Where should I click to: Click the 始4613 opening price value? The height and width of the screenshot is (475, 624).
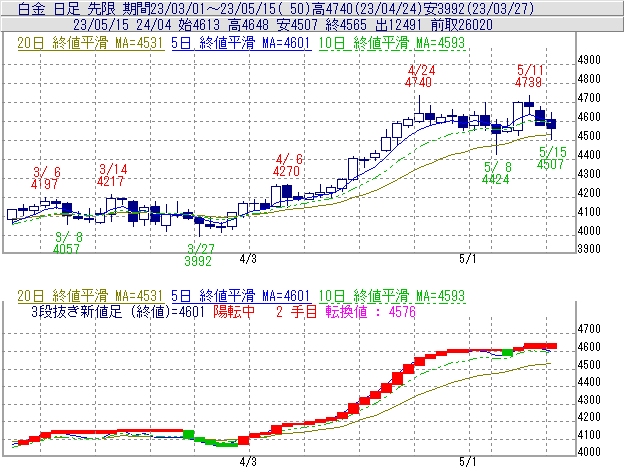click(199, 25)
